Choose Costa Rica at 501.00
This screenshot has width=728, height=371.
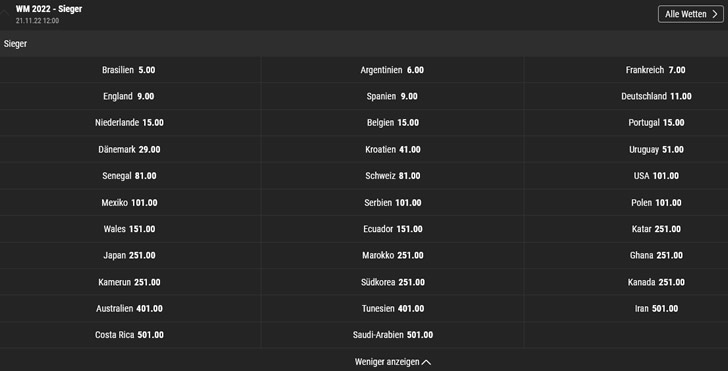[130, 335]
